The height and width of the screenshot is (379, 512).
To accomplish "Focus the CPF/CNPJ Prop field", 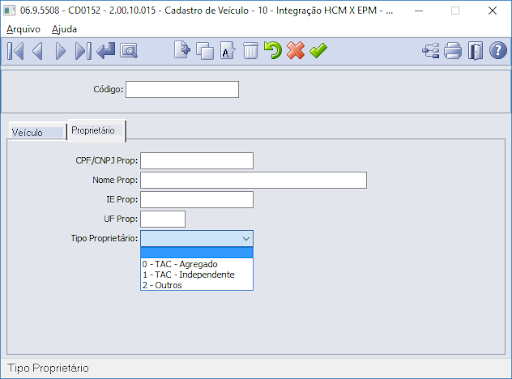I will click(197, 161).
